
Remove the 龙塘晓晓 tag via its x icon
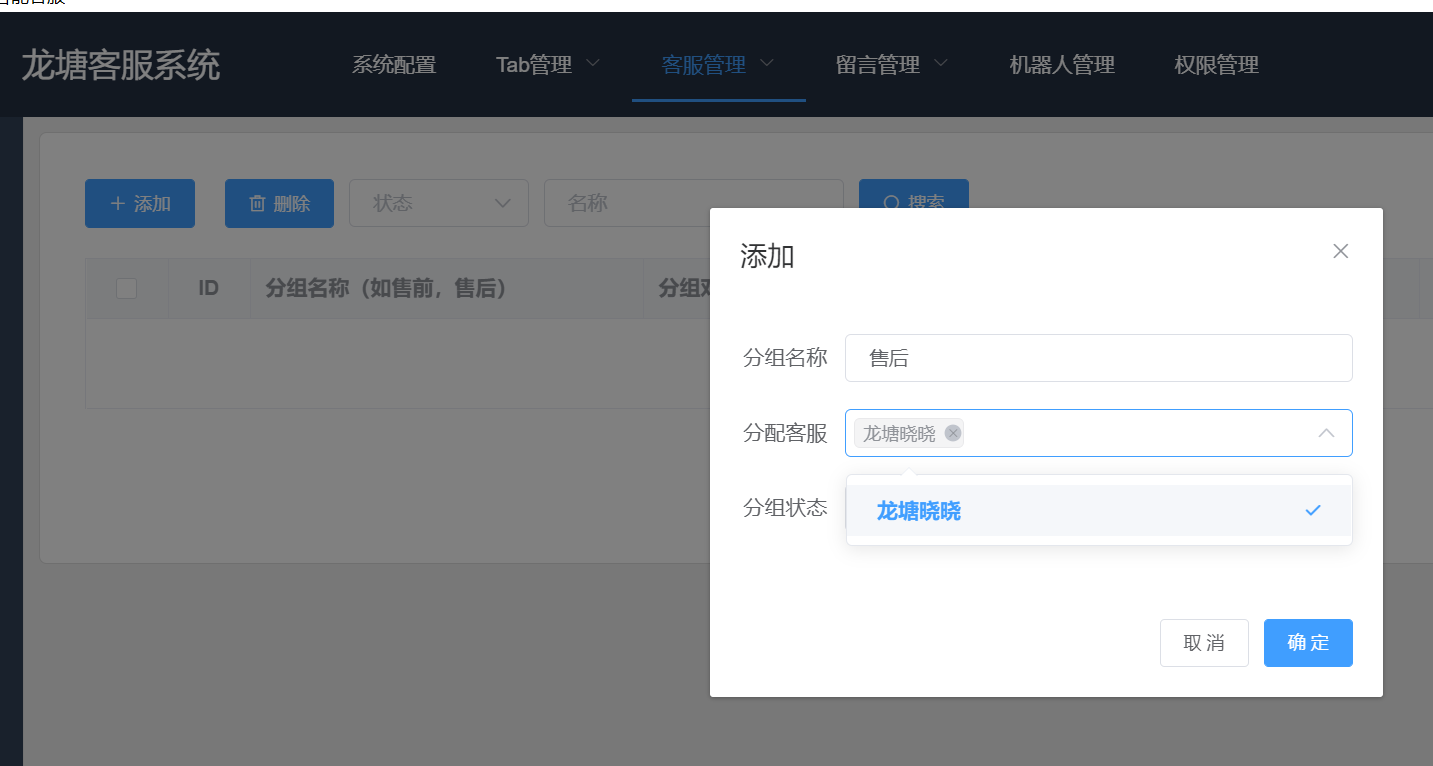click(x=953, y=433)
